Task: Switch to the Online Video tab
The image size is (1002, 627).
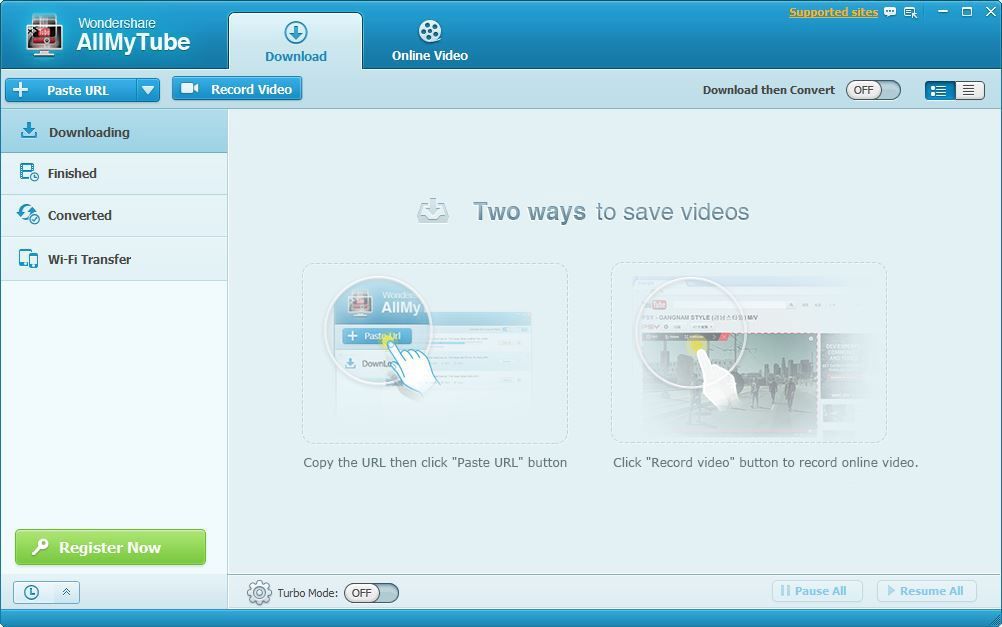Action: 429,41
